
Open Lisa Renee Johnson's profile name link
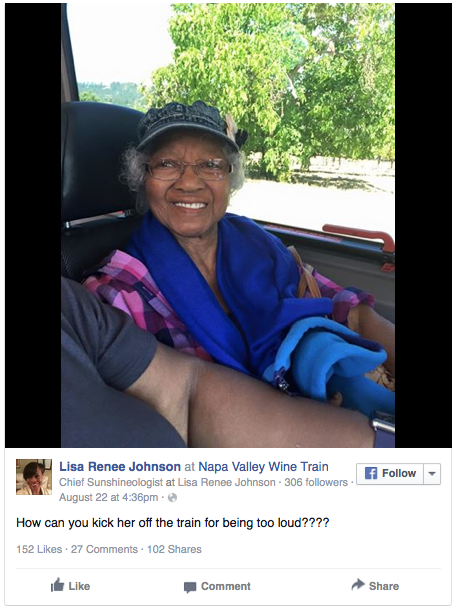click(120, 466)
